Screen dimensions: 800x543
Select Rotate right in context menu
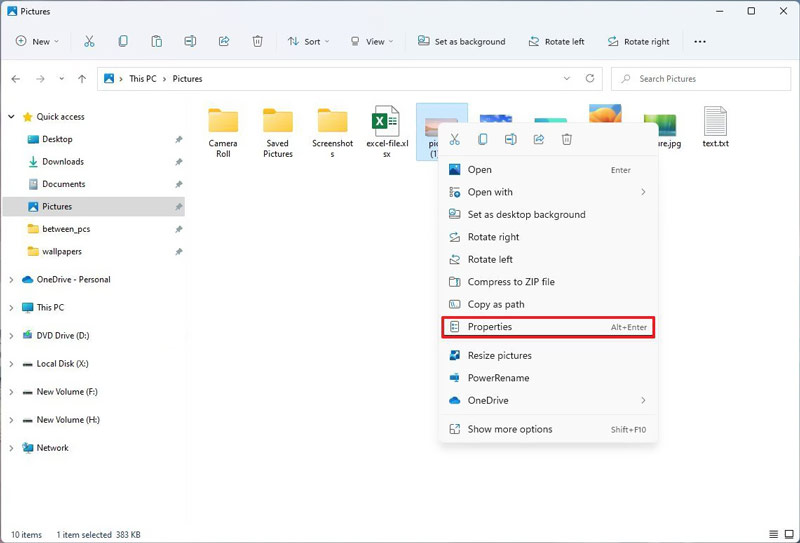coord(548,237)
